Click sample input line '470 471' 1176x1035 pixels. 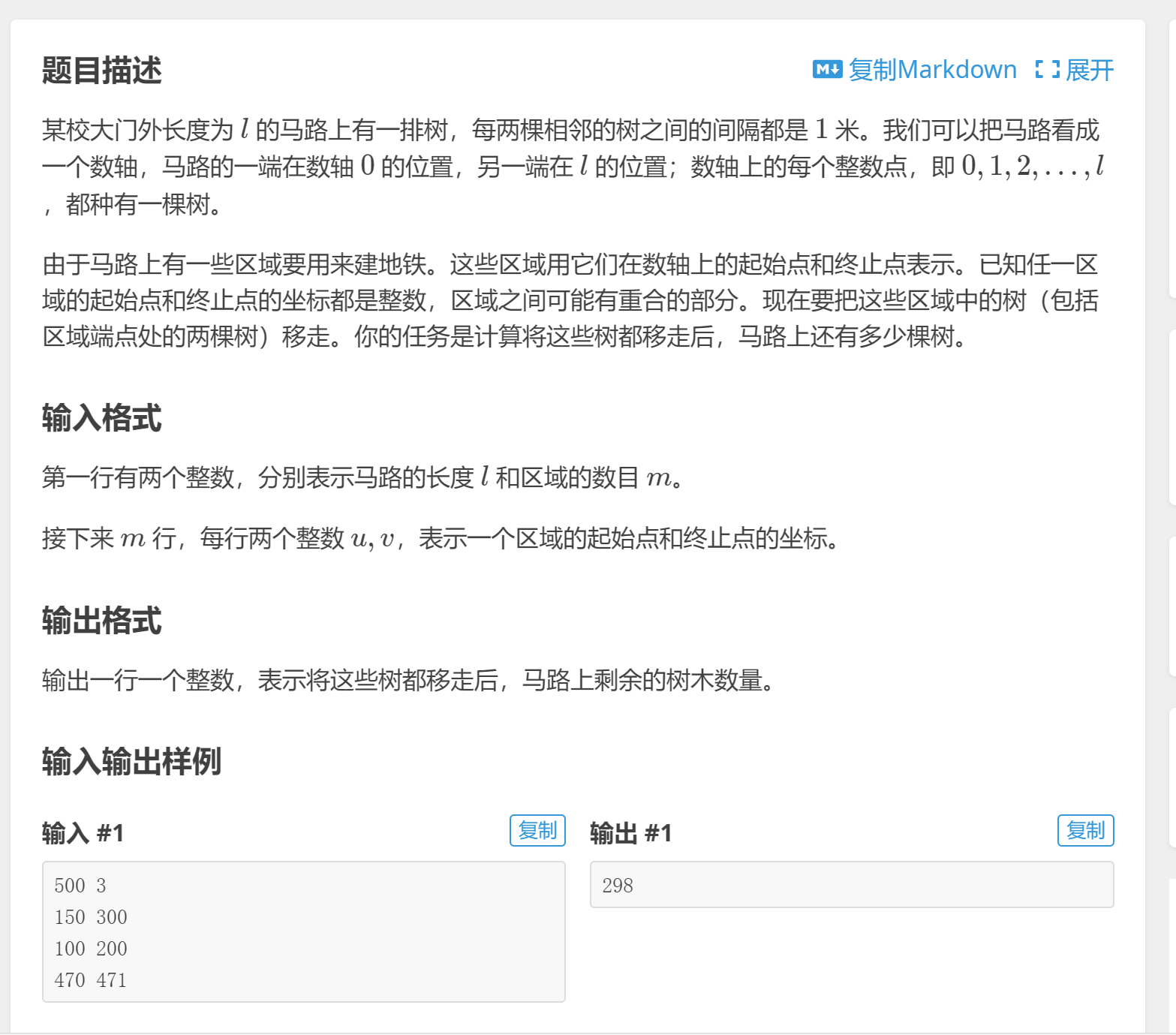click(x=91, y=980)
